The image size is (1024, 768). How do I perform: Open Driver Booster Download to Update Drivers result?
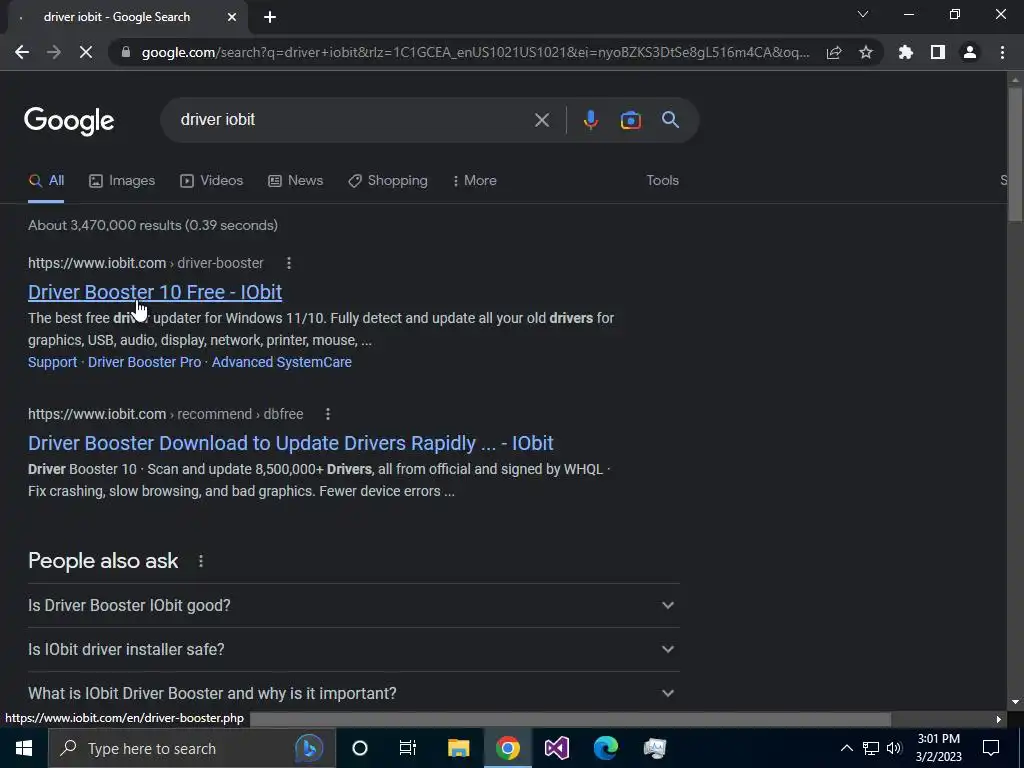click(x=291, y=443)
